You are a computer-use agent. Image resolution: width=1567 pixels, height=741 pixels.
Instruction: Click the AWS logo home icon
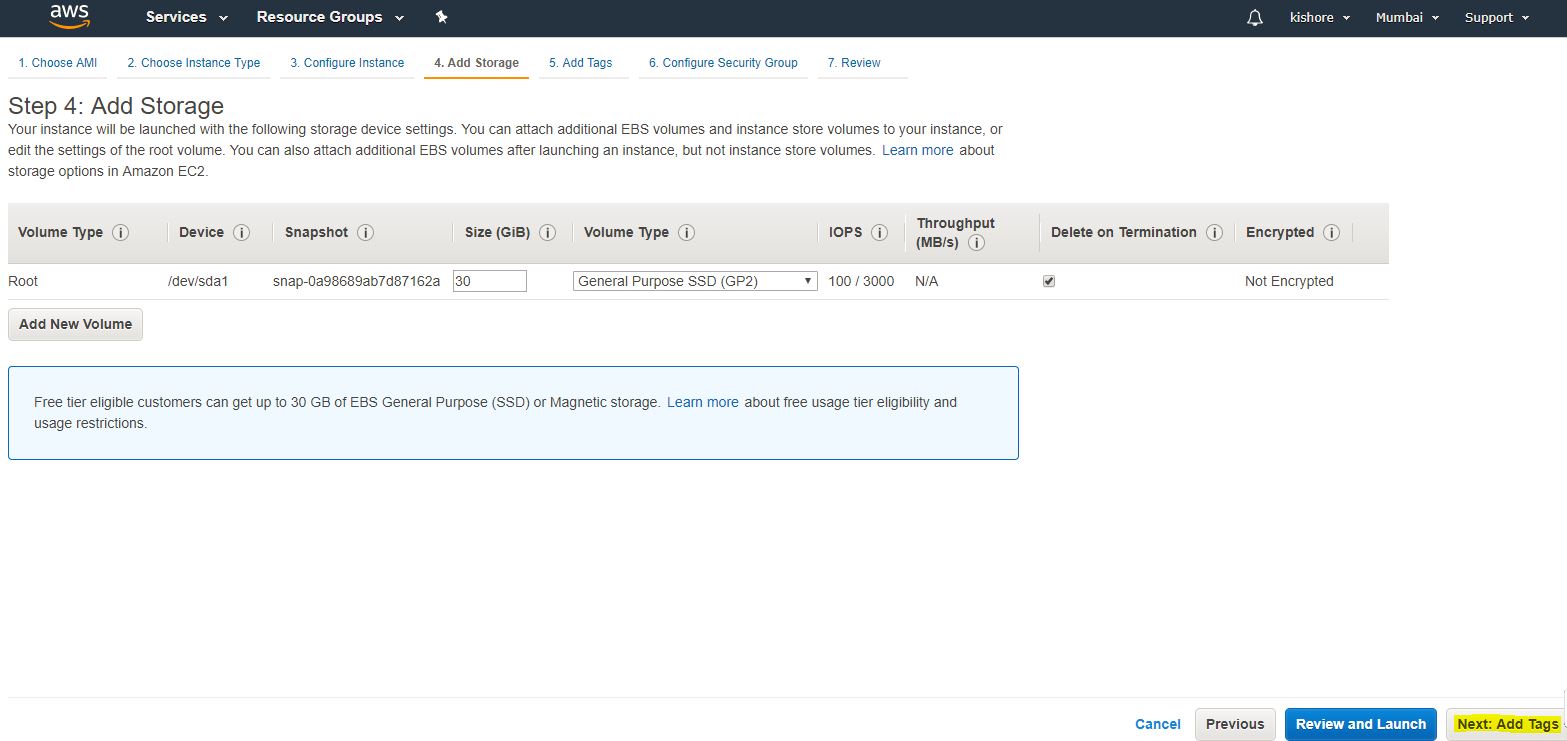point(69,17)
